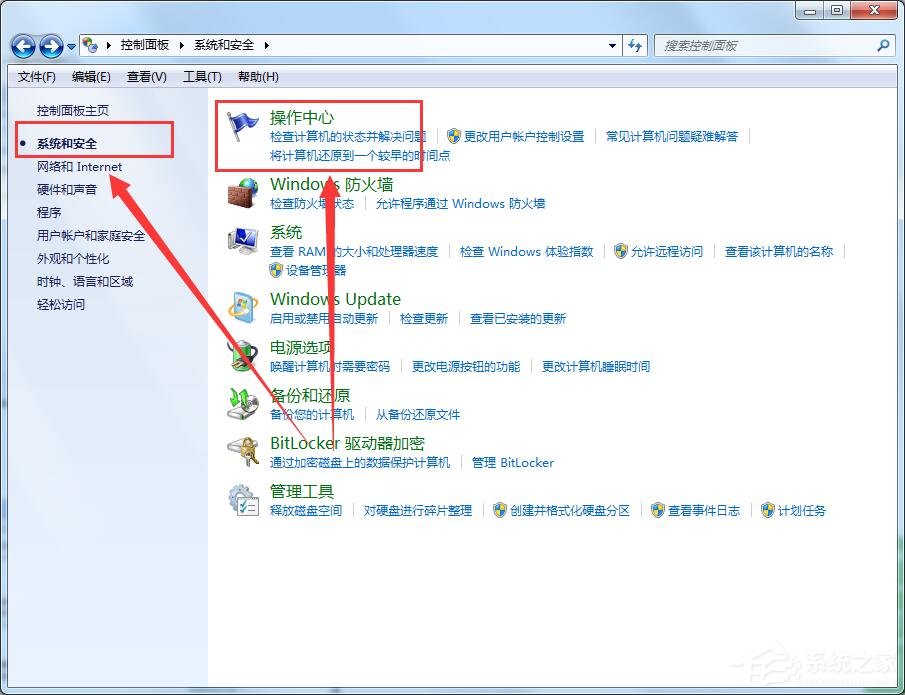The image size is (905, 695).
Task: Open 系统 using the monitor icon
Action: [243, 240]
